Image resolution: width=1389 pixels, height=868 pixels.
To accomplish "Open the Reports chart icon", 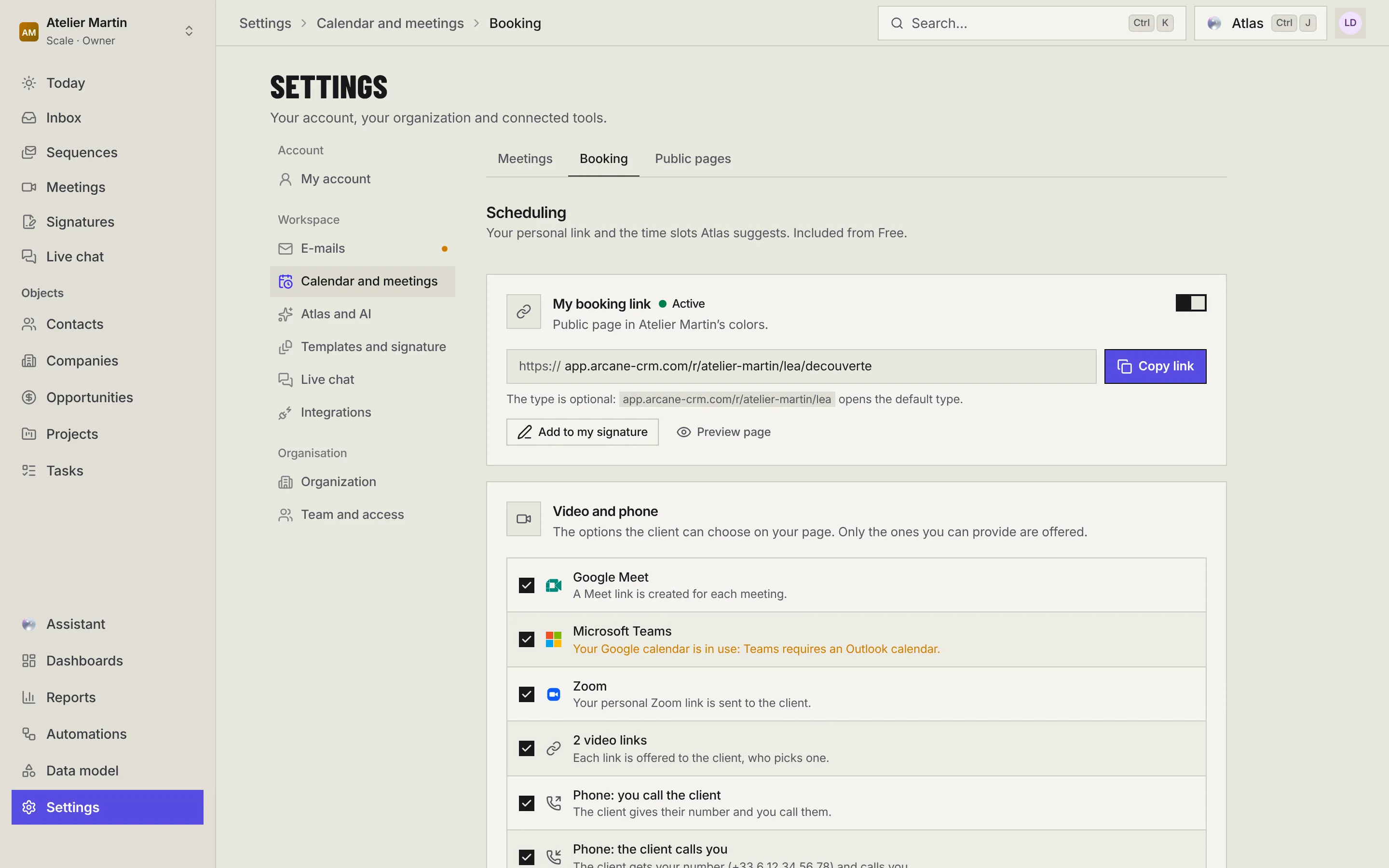I will click(x=29, y=697).
